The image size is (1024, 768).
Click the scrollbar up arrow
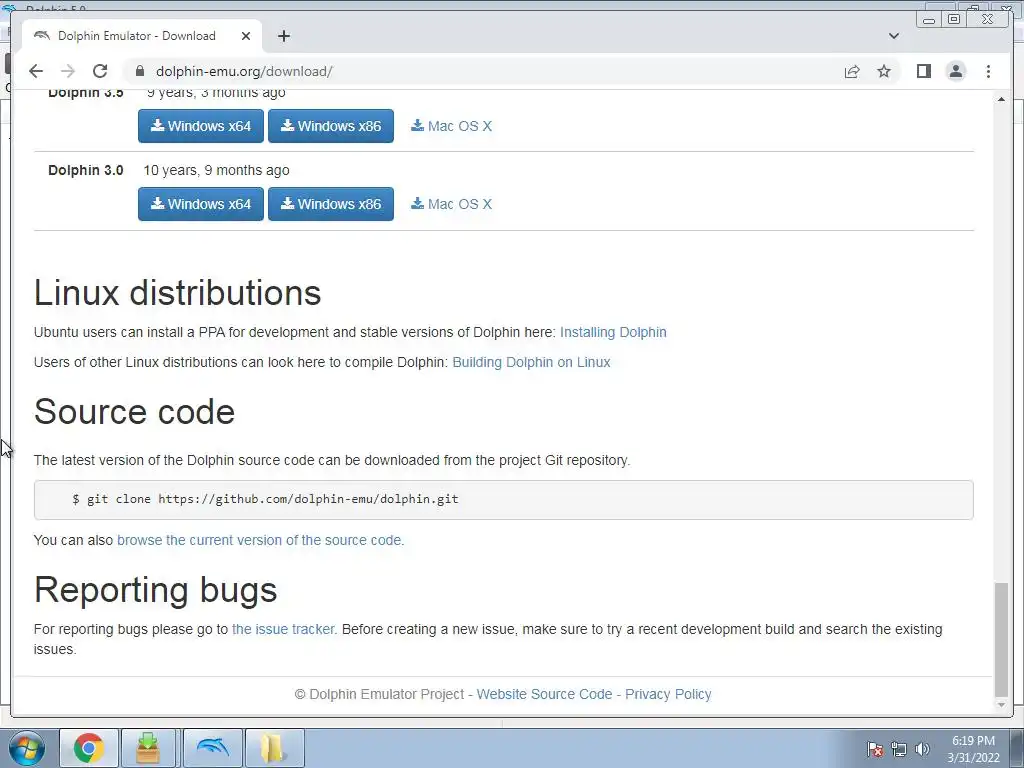click(1001, 99)
